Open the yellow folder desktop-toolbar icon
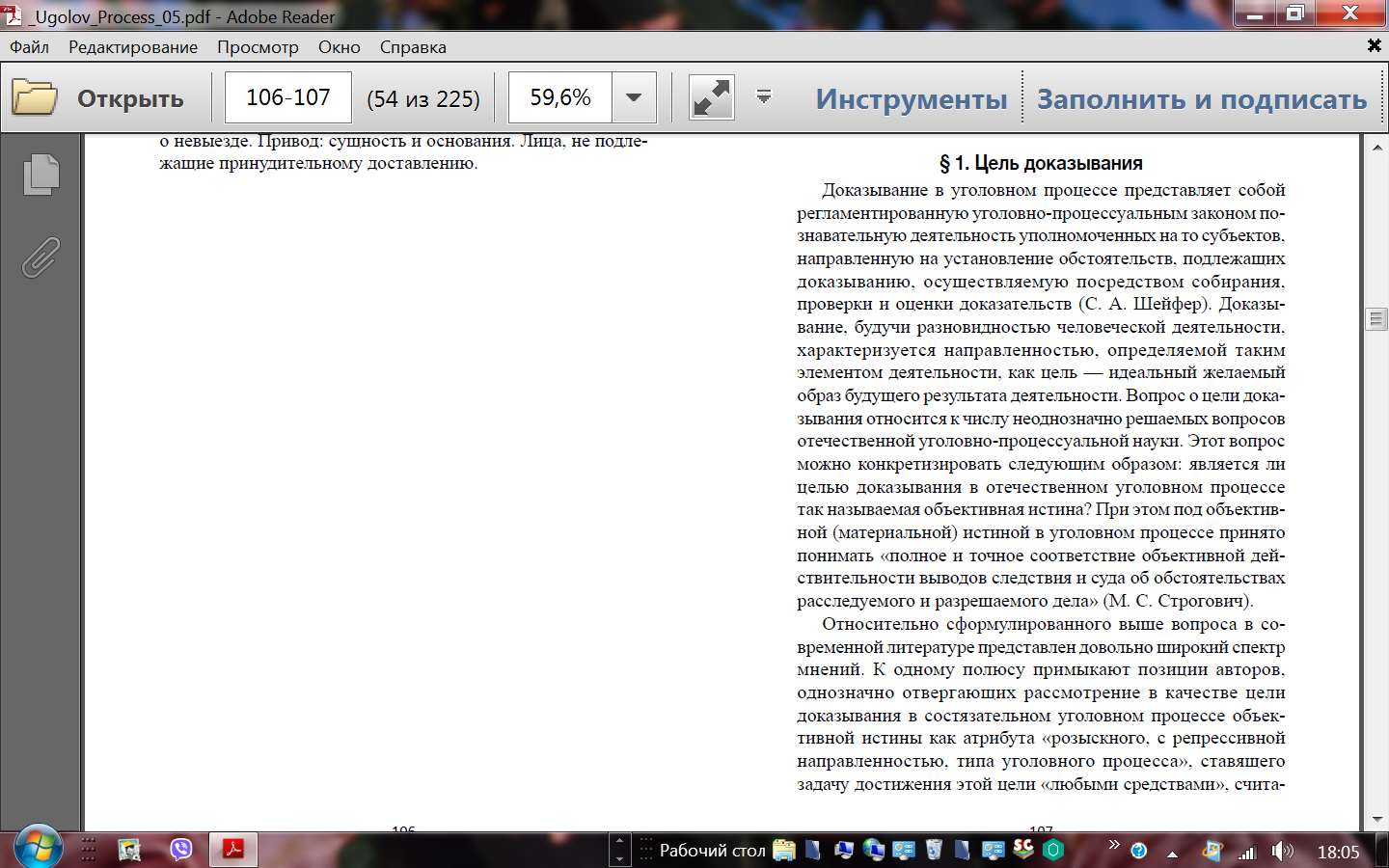The width and height of the screenshot is (1389, 868). (784, 850)
